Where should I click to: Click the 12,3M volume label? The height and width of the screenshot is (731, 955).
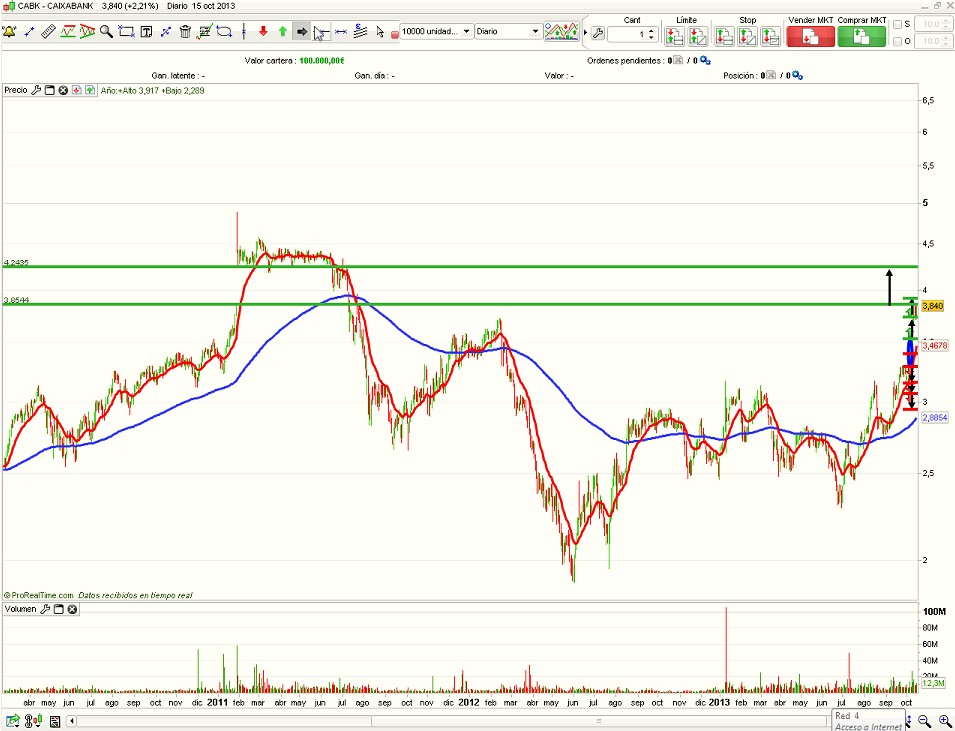[x=933, y=683]
